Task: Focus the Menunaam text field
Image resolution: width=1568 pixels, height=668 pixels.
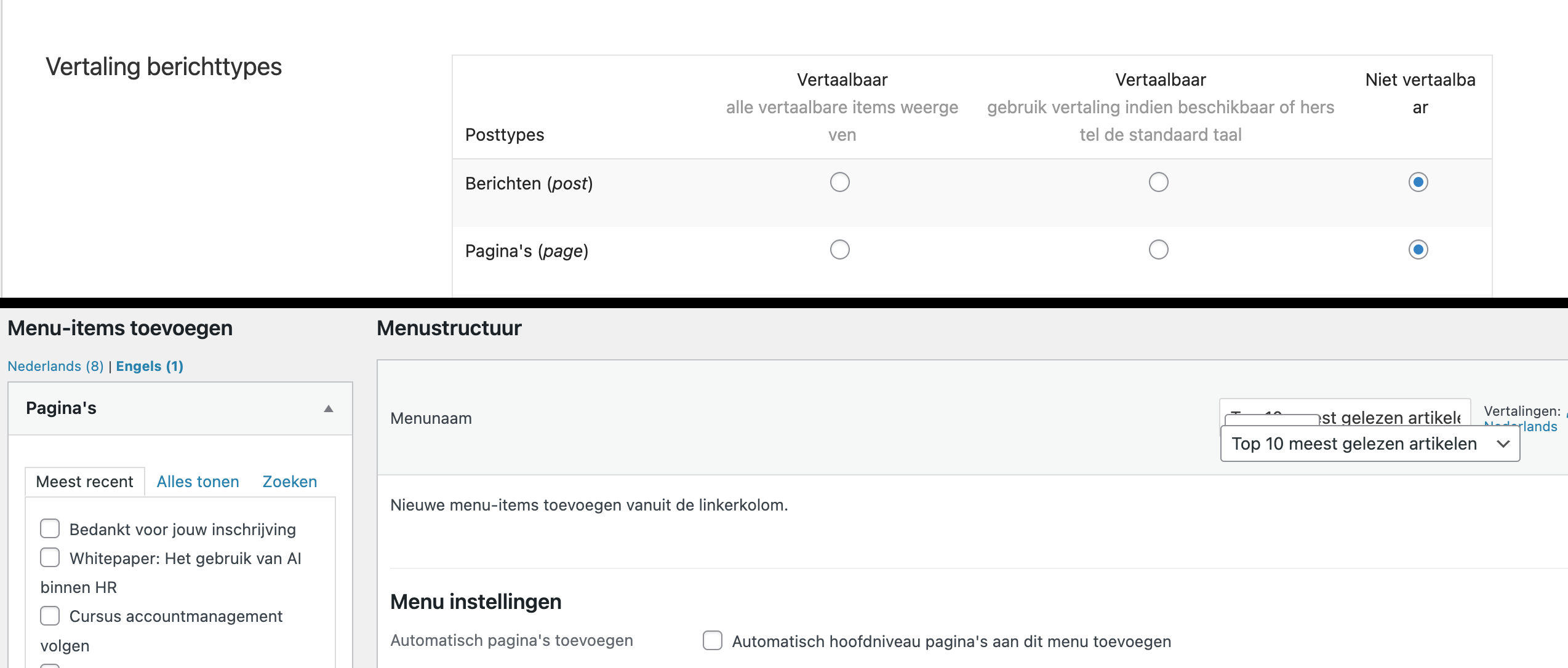Action: tap(1345, 412)
